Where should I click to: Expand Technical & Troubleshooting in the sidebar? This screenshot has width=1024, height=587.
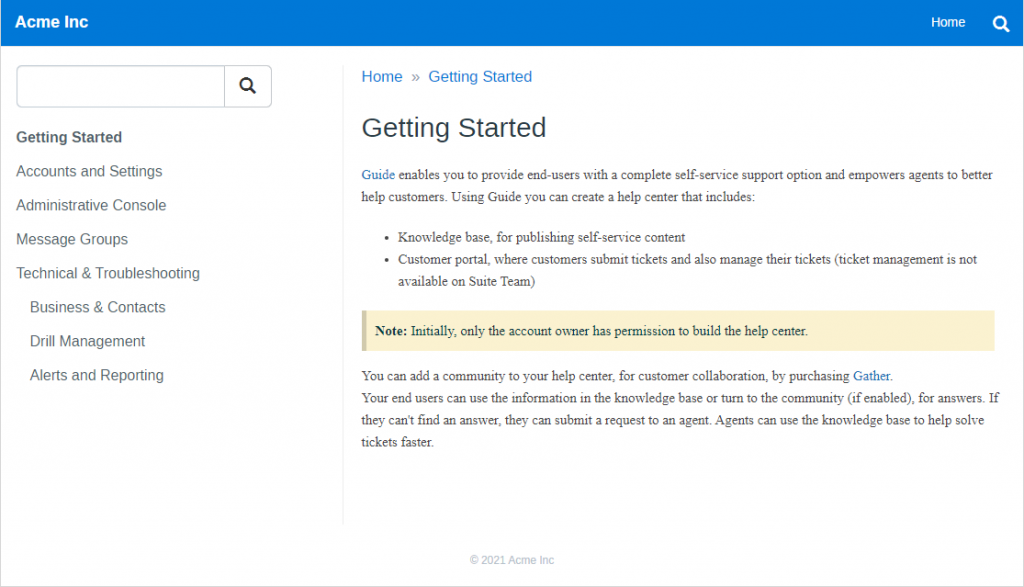pyautogui.click(x=107, y=273)
